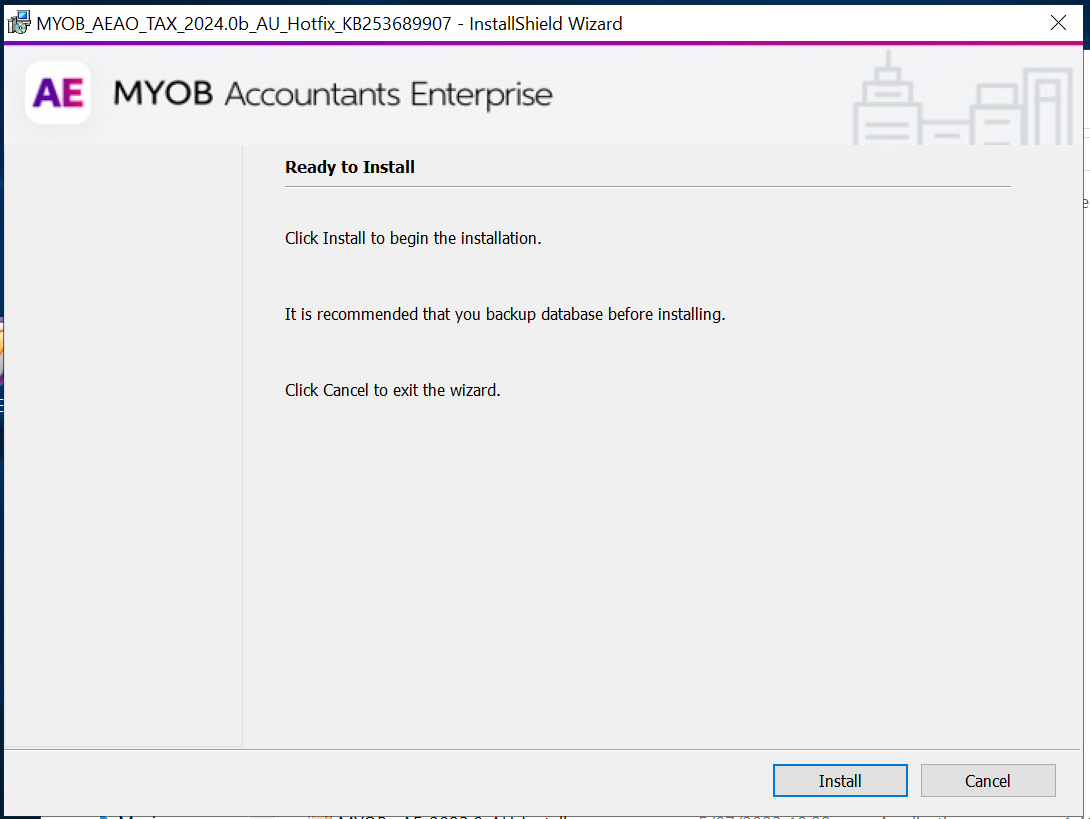Click the purple line under the title bar
The height and width of the screenshot is (819, 1090).
545,44
